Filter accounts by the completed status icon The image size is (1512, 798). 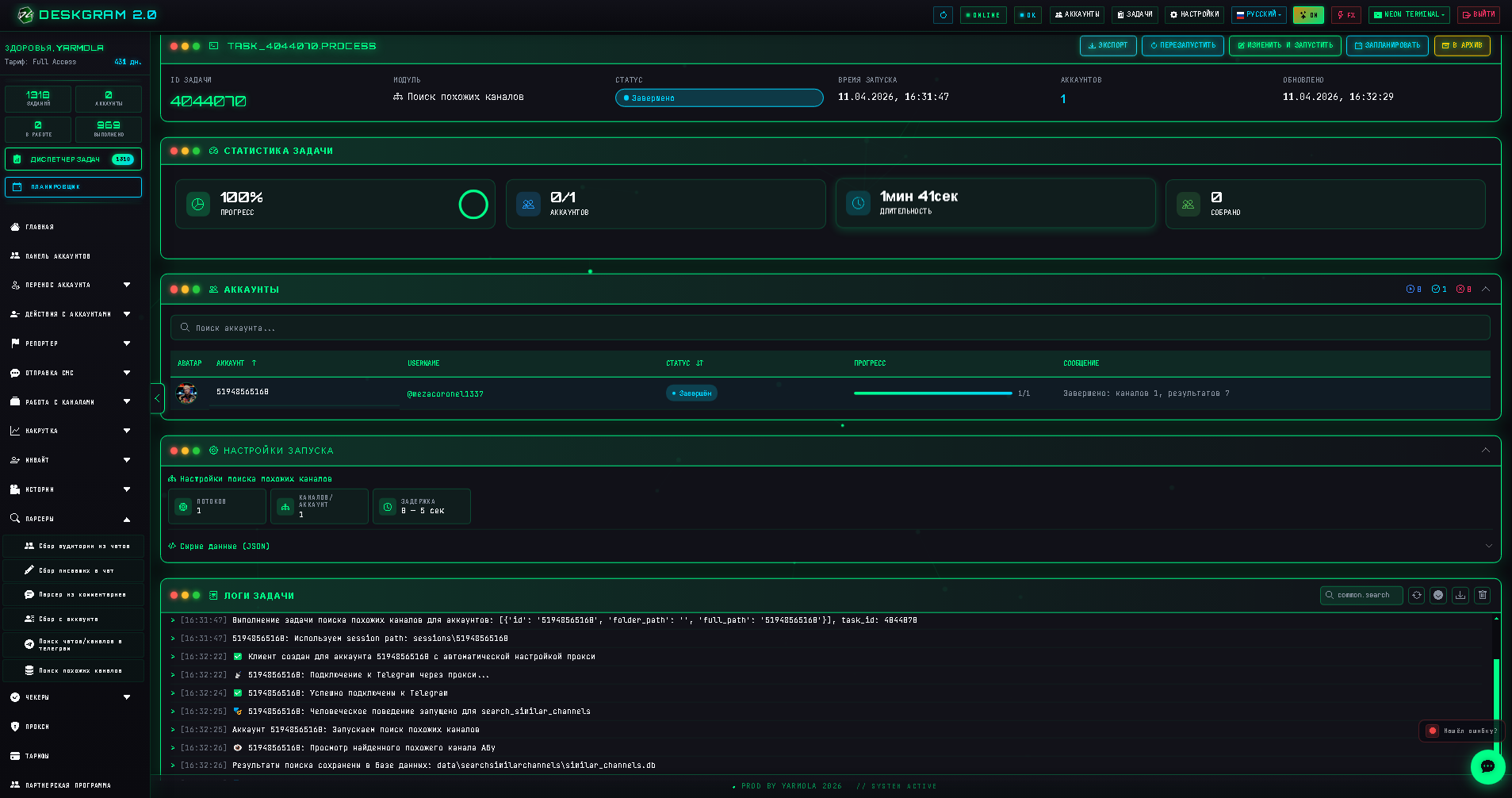point(1439,290)
